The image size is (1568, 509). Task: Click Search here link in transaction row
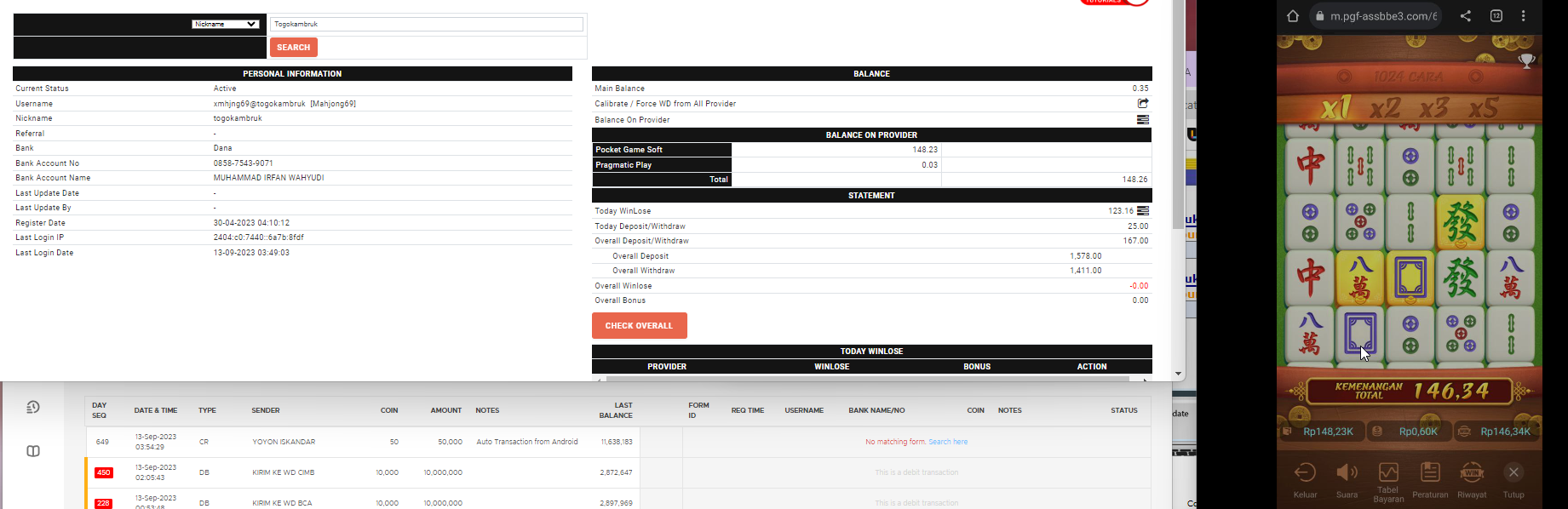(948, 442)
